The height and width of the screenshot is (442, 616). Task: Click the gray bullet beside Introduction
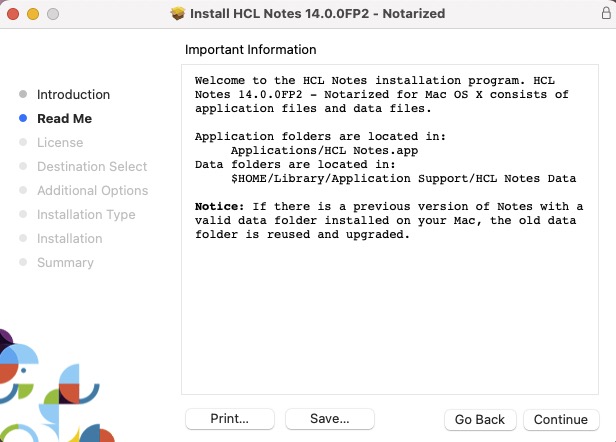pos(23,94)
